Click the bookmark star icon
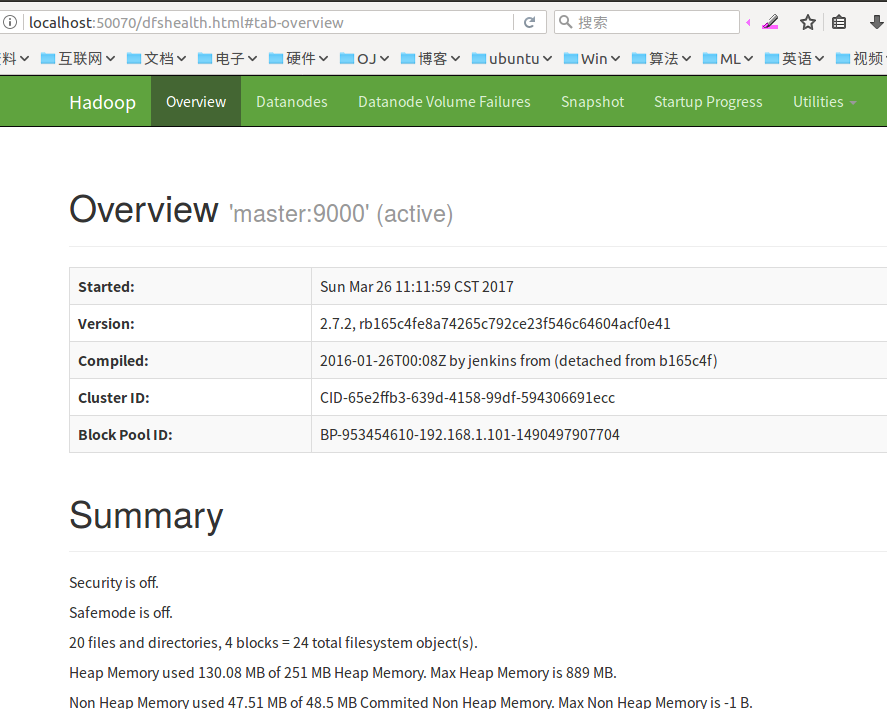 click(808, 23)
